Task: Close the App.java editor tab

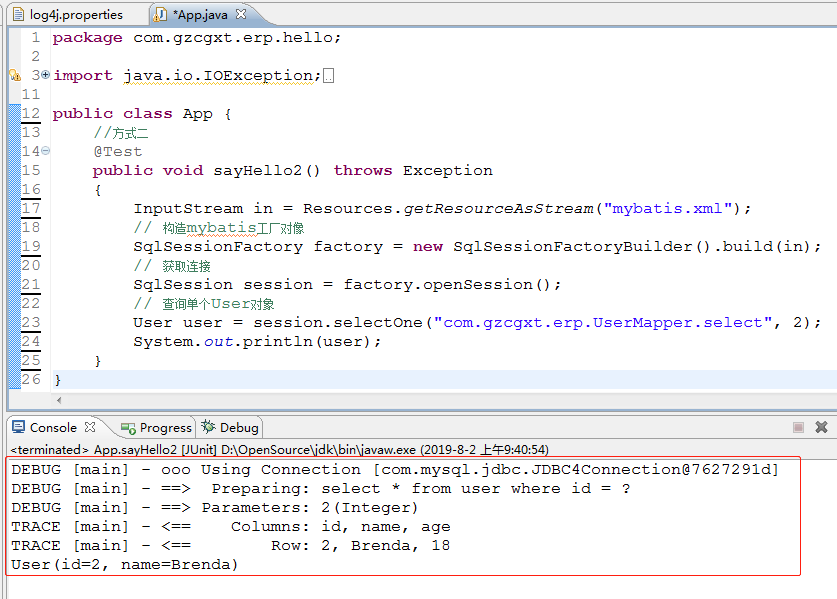Action: click(x=241, y=14)
